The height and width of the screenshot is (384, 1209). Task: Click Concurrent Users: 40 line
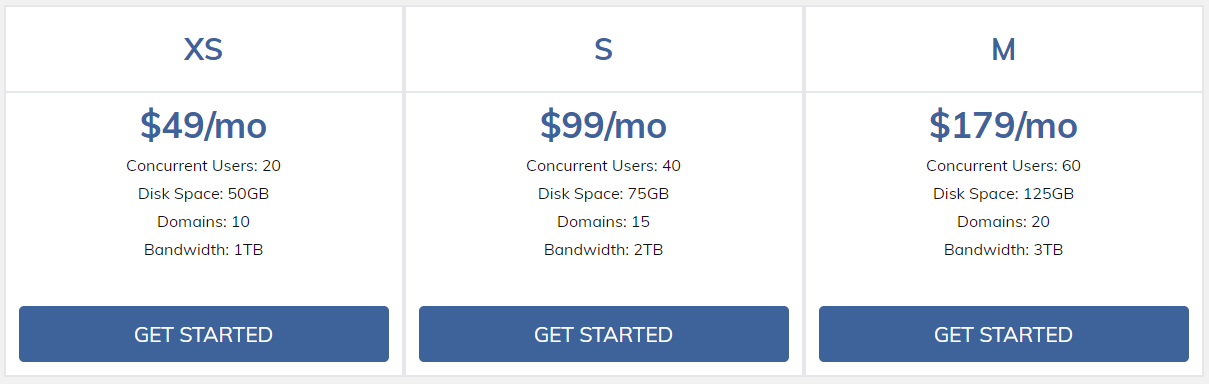[603, 166]
